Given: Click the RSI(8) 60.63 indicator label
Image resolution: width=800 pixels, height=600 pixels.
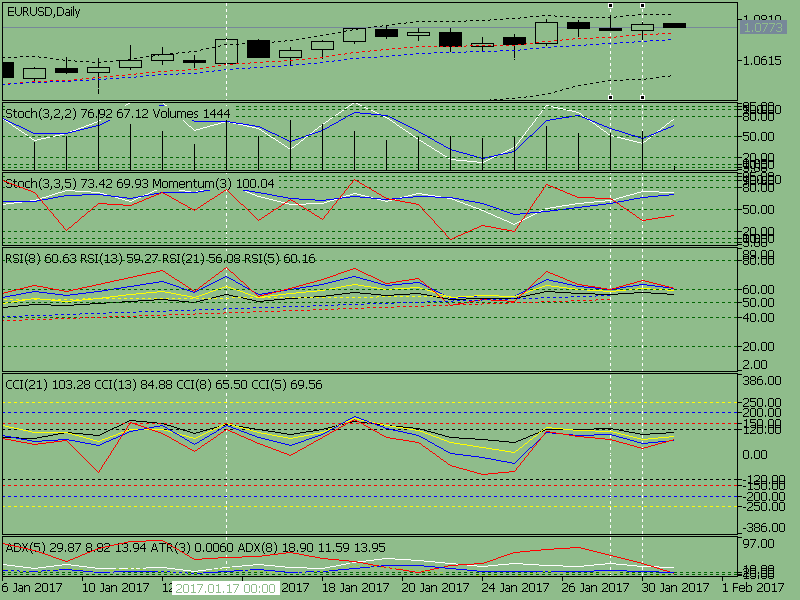Looking at the screenshot, I should 41,259.
